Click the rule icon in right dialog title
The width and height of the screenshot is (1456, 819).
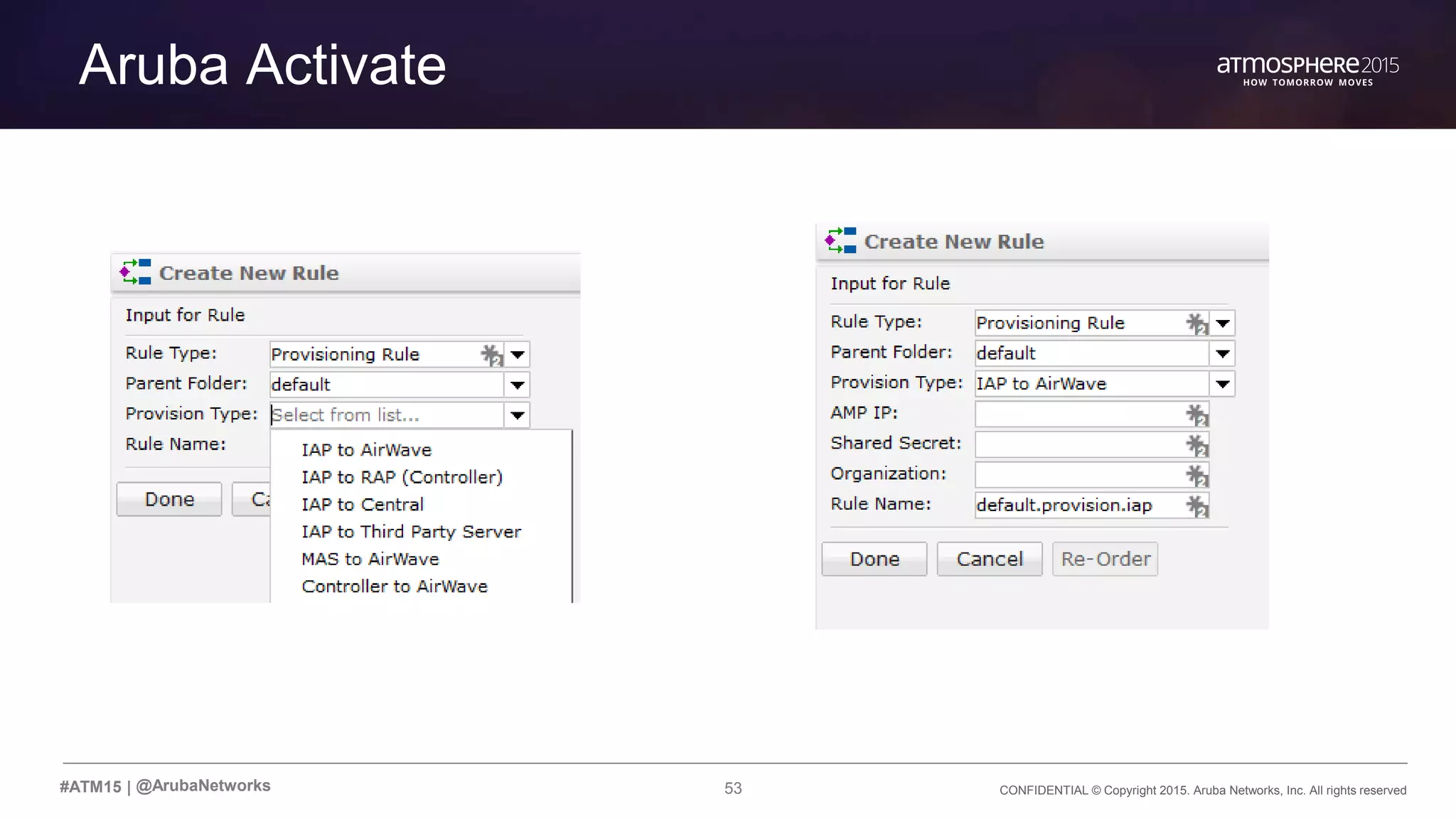click(840, 240)
